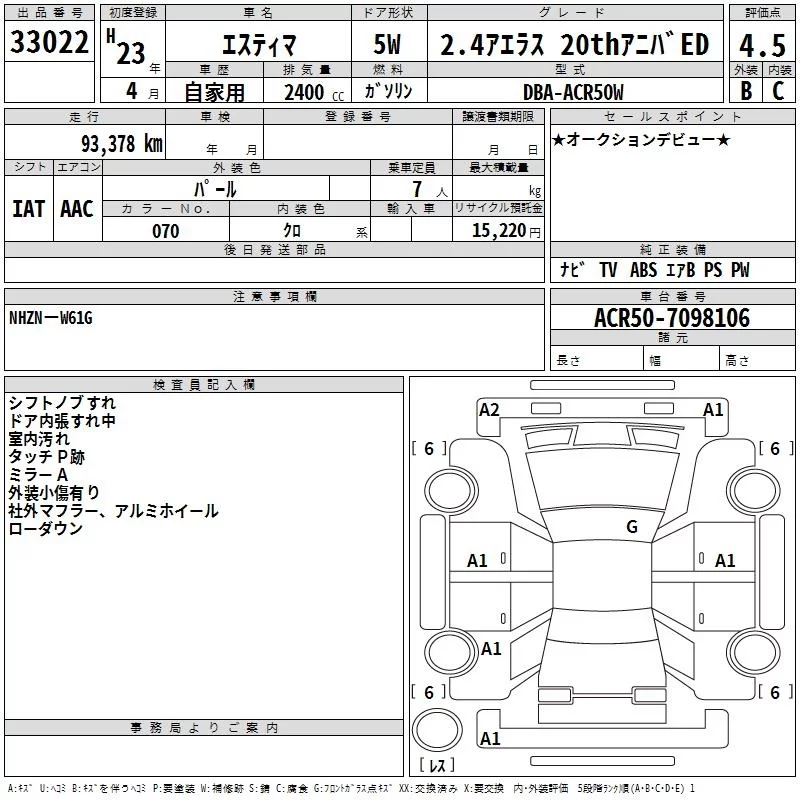Click the note text NHZN-W61G

pyautogui.click(x=51, y=318)
